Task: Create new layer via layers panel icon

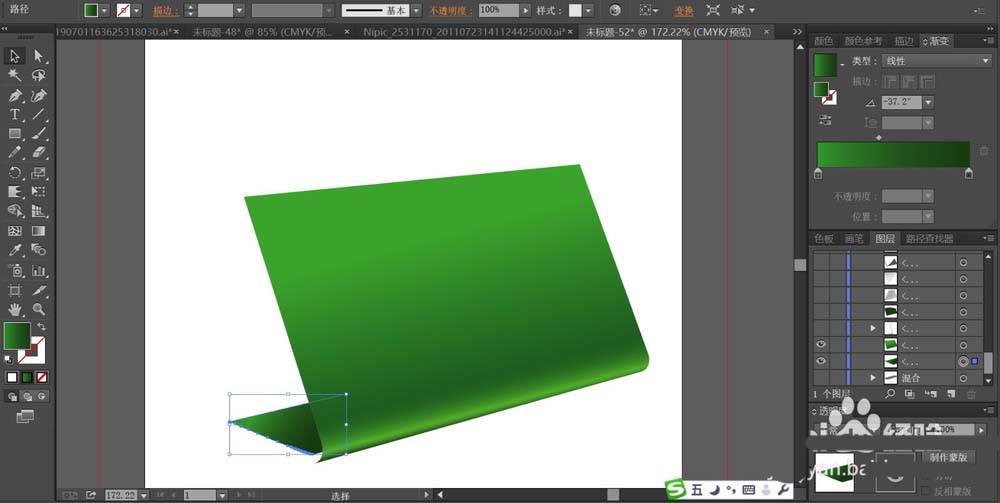Action: 951,395
